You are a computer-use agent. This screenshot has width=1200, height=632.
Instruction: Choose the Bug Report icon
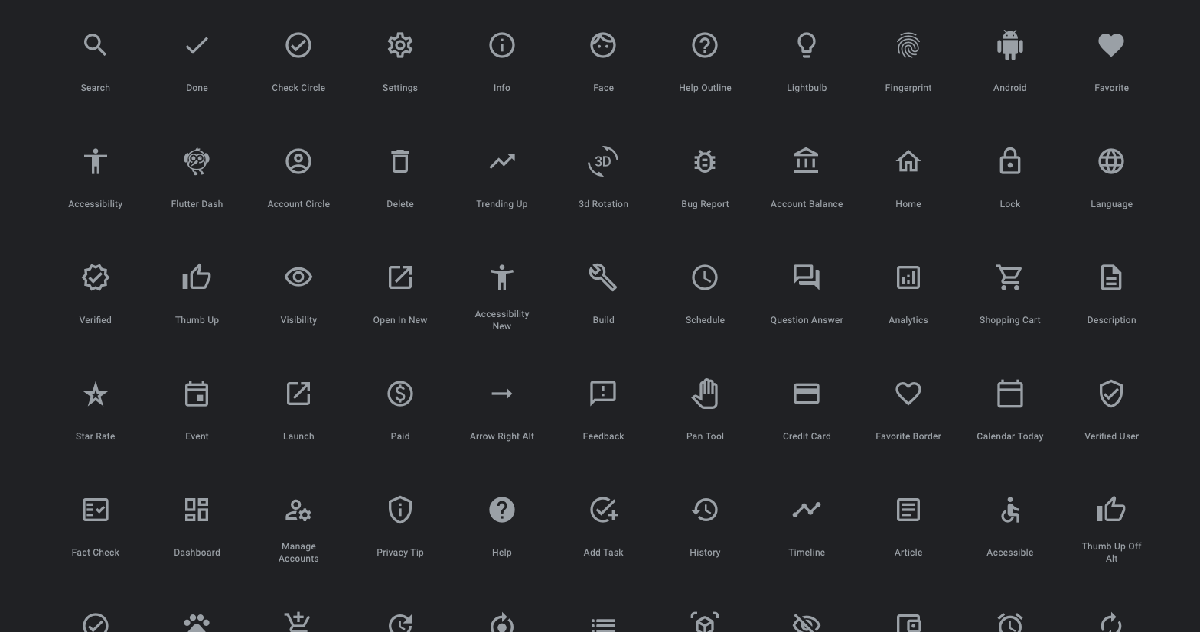coord(705,161)
